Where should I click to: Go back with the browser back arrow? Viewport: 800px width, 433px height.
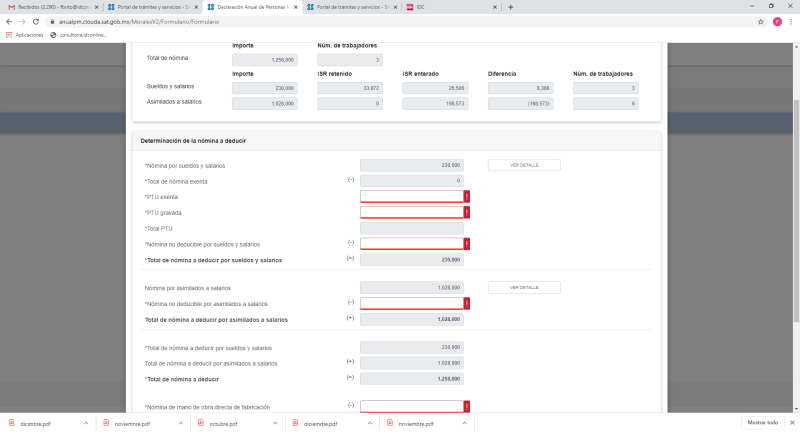click(x=9, y=21)
